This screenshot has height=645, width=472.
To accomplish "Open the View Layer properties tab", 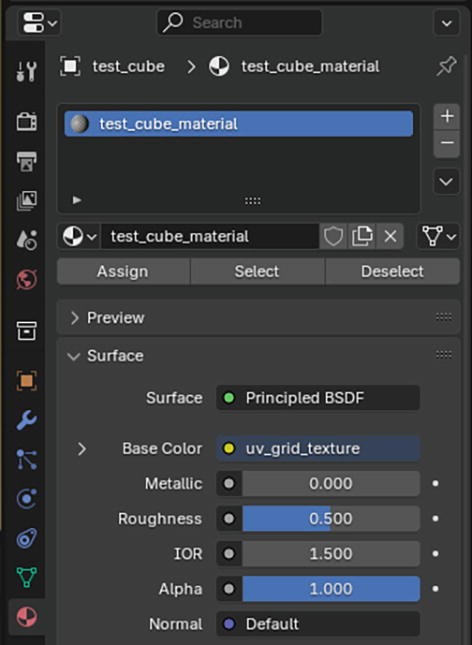I will pyautogui.click(x=26, y=201).
